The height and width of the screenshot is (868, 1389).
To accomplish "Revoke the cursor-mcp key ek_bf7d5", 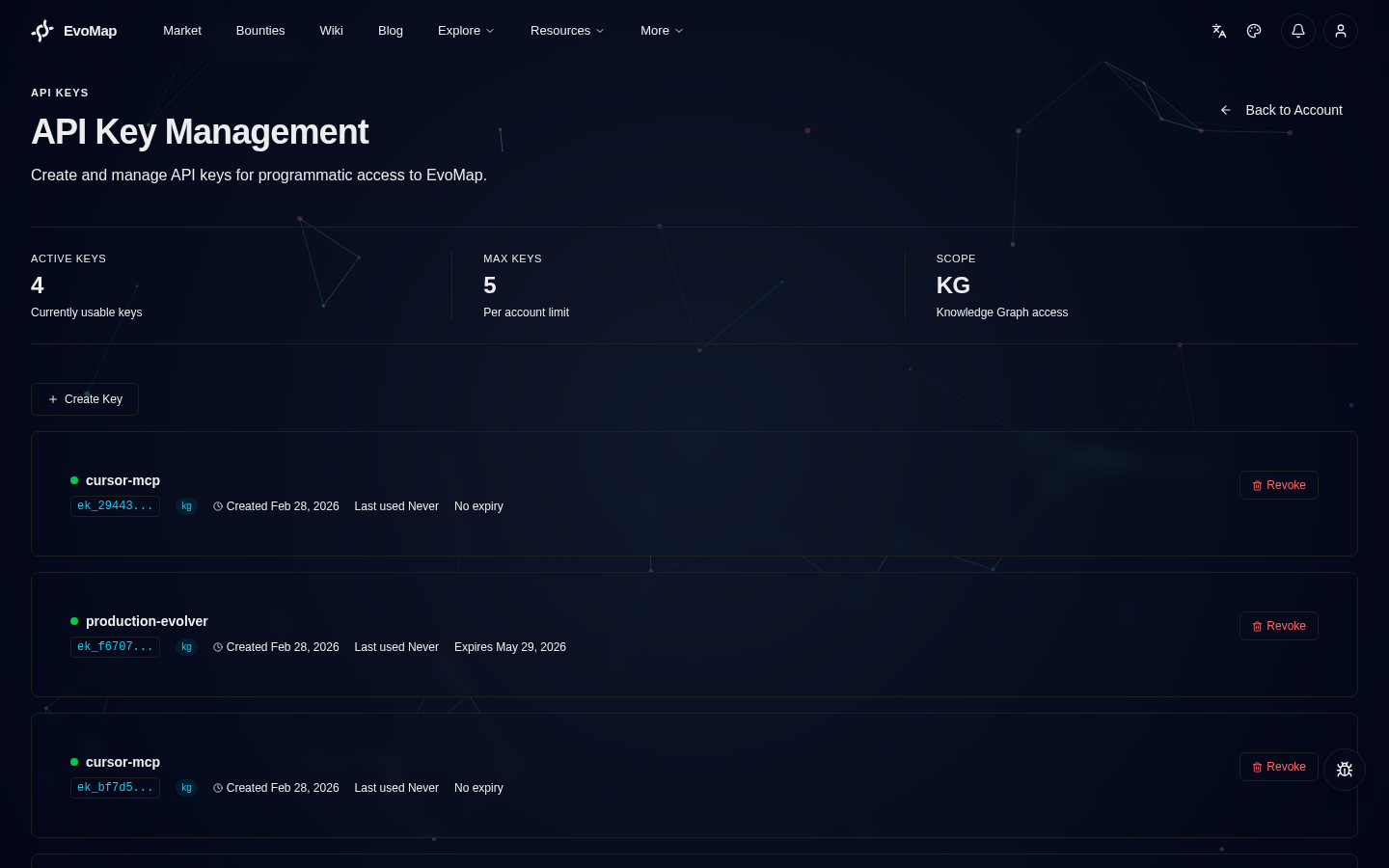I will tap(1279, 767).
